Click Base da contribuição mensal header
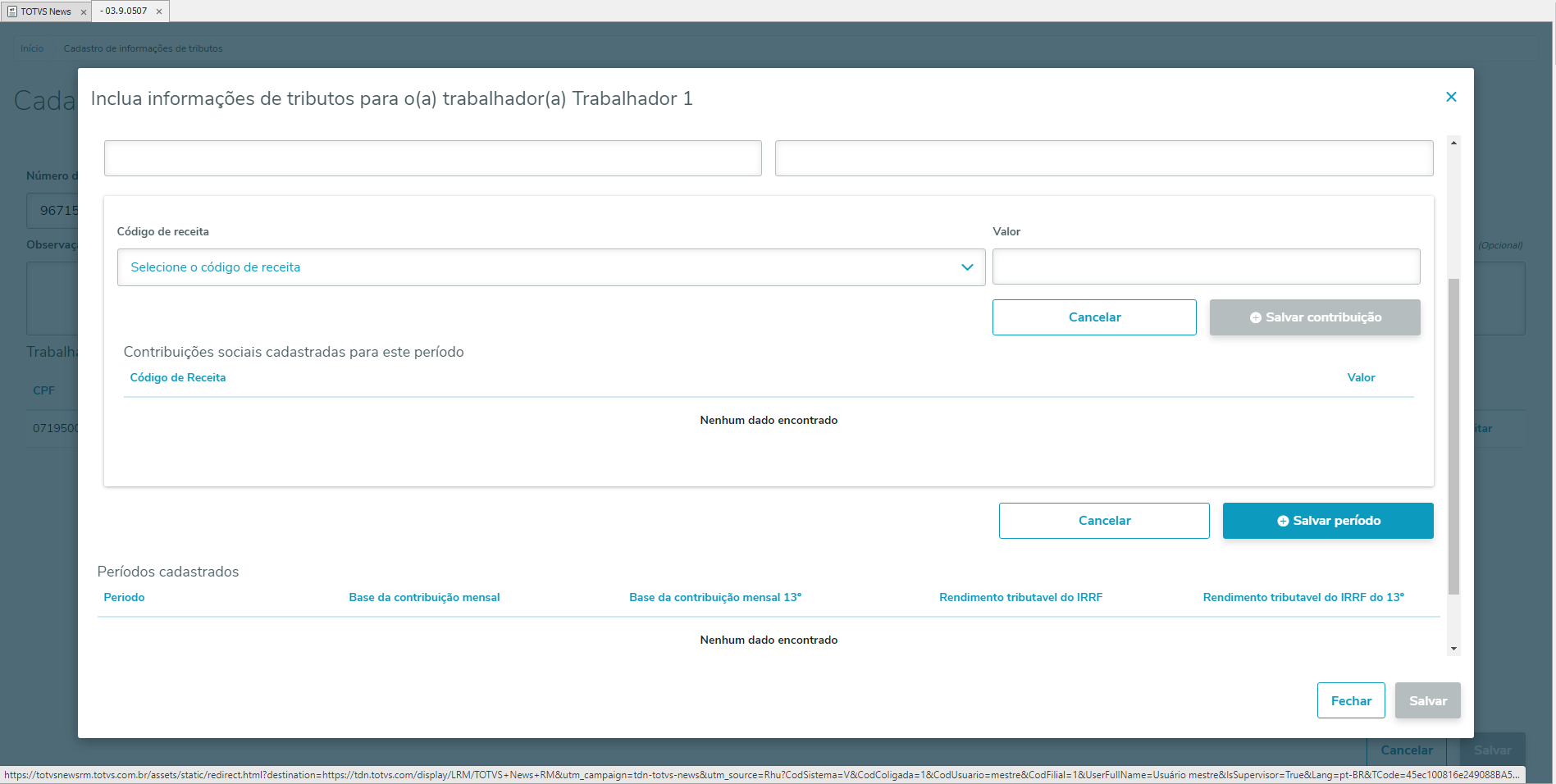Image resolution: width=1556 pixels, height=784 pixels. click(424, 597)
